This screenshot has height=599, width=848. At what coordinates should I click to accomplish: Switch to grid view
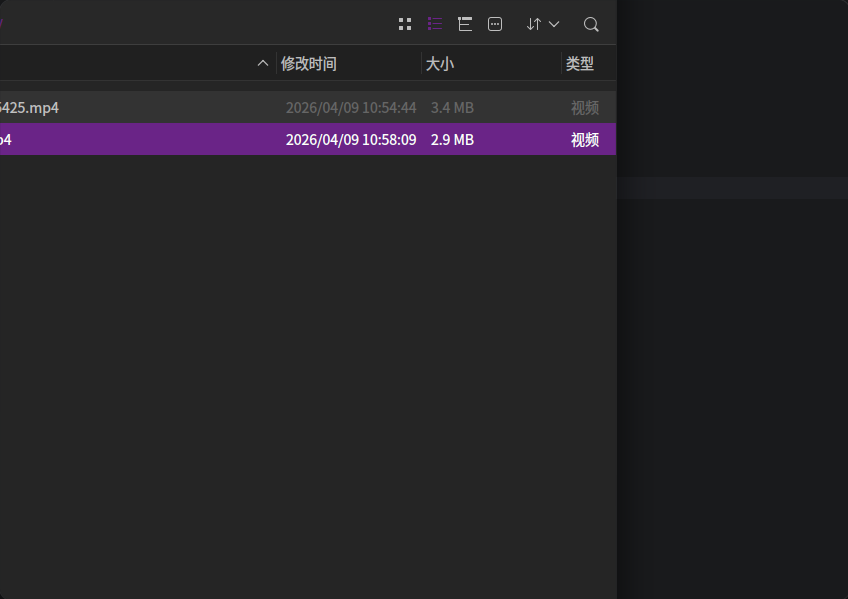405,23
